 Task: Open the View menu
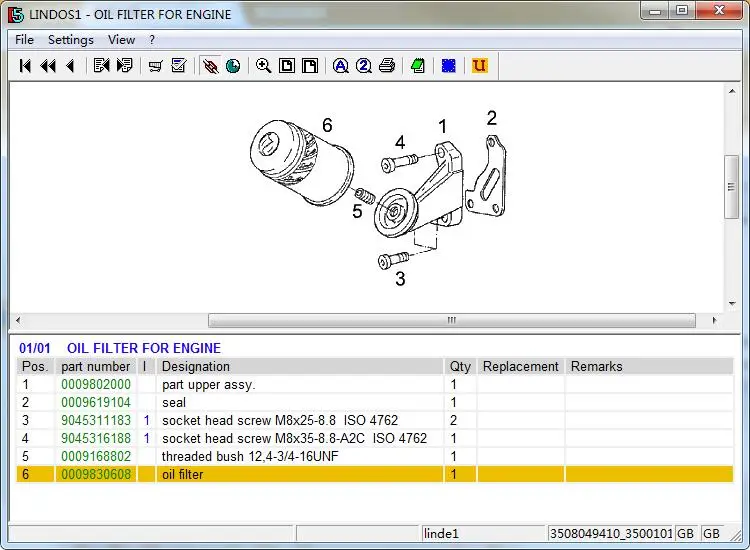point(121,40)
